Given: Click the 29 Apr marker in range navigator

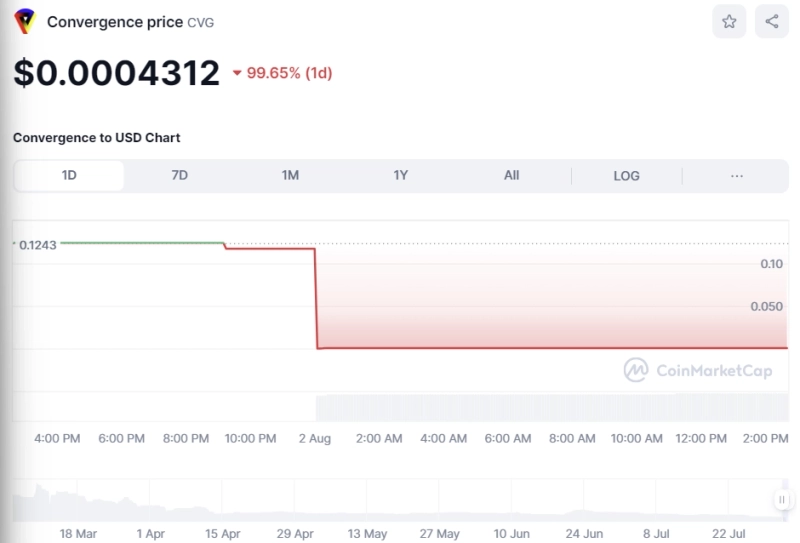Looking at the screenshot, I should click(296, 534).
